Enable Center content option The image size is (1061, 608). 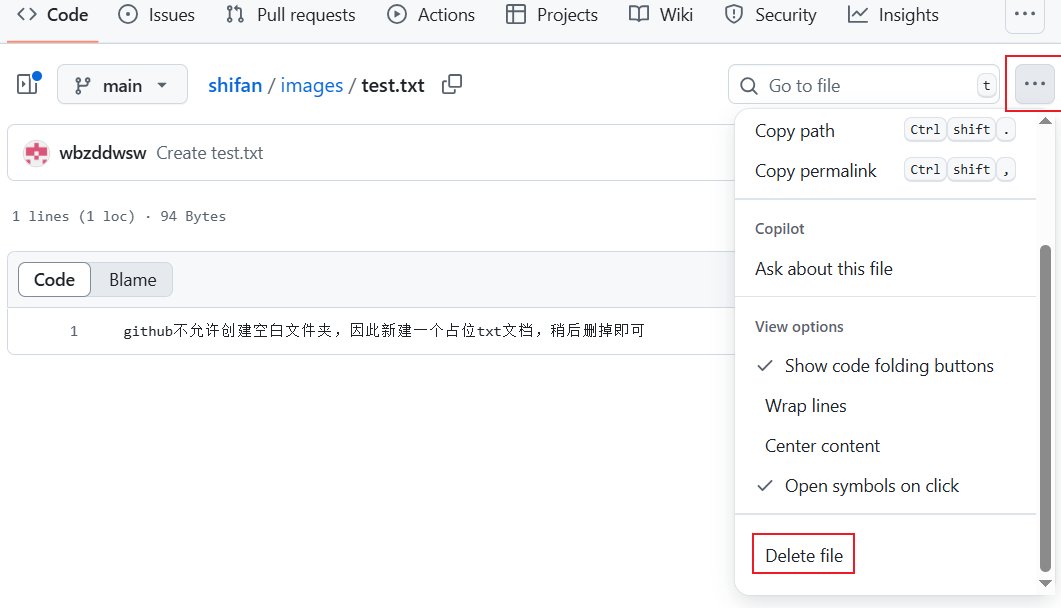click(885, 446)
